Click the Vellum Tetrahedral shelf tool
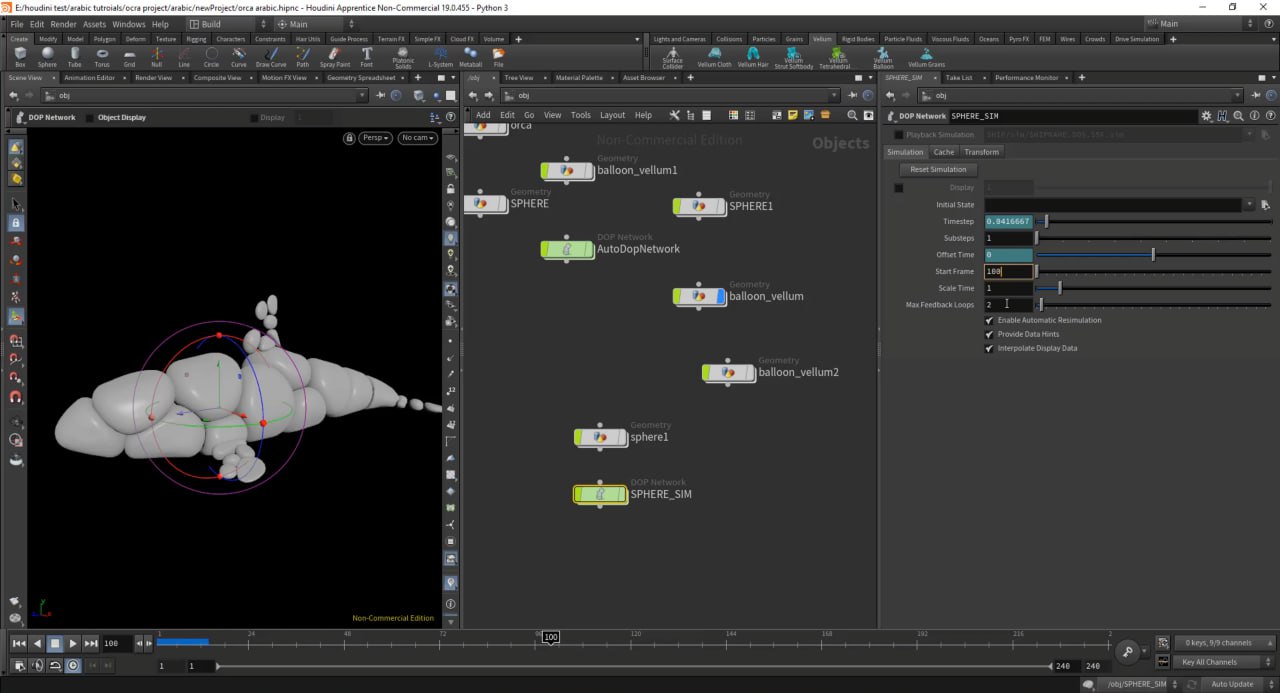Image resolution: width=1280 pixels, height=693 pixels. 835,57
